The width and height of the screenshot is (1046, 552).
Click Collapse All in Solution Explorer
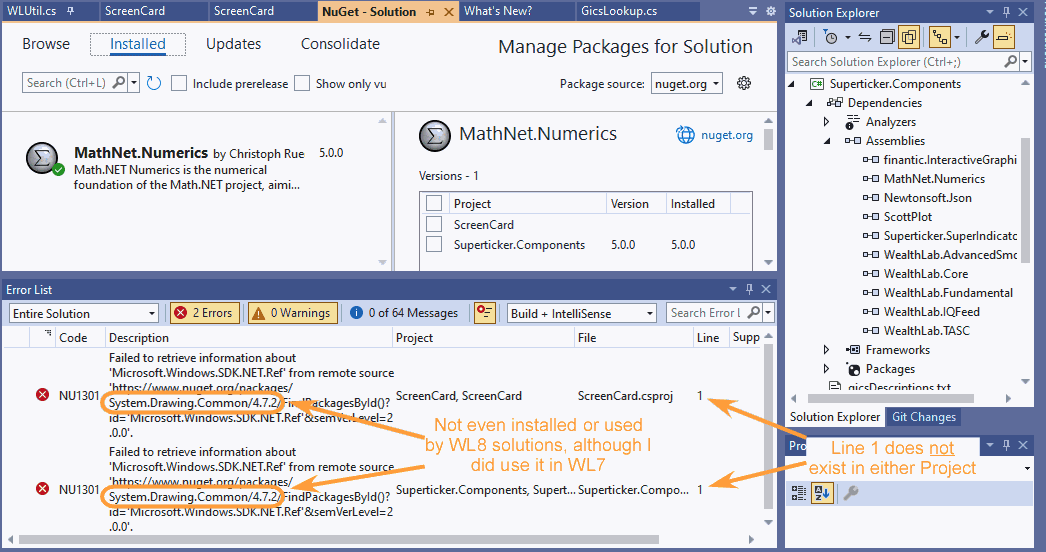887,37
